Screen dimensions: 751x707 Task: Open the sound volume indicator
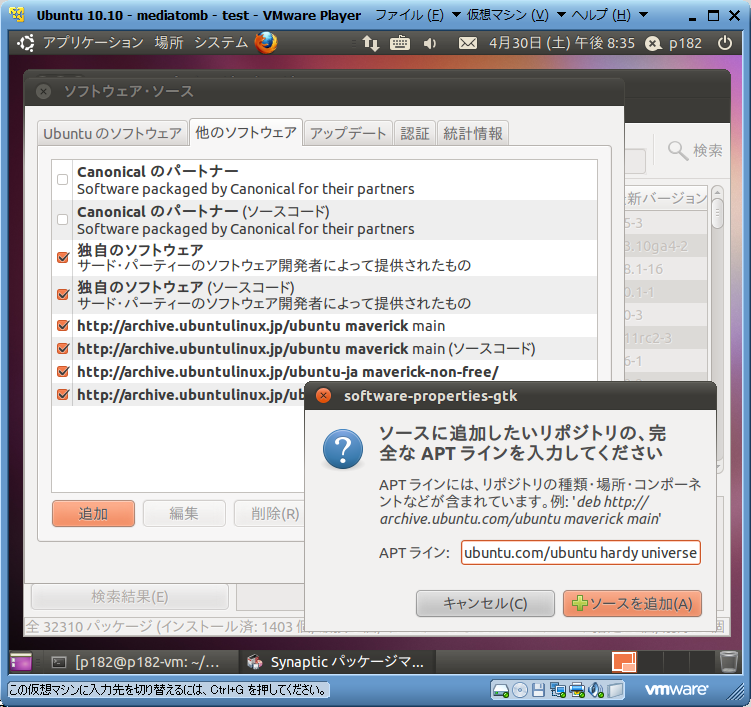[x=430, y=44]
